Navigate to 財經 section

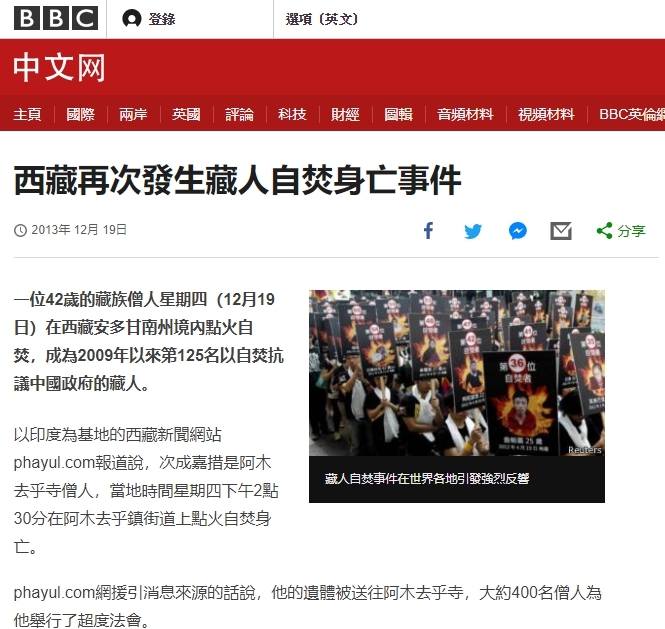click(345, 115)
